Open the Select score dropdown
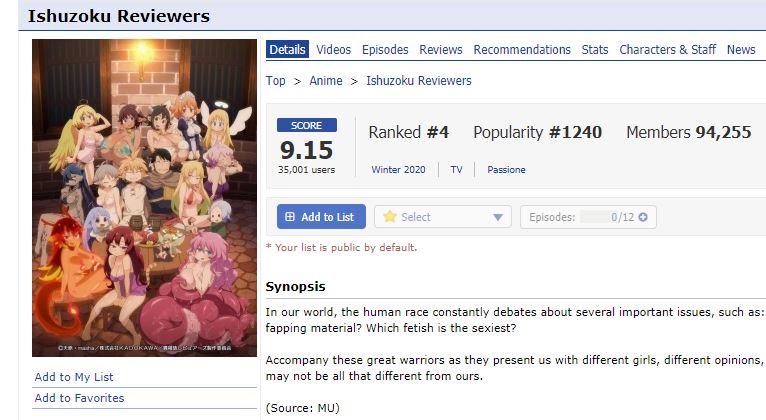The width and height of the screenshot is (766, 420). [442, 217]
